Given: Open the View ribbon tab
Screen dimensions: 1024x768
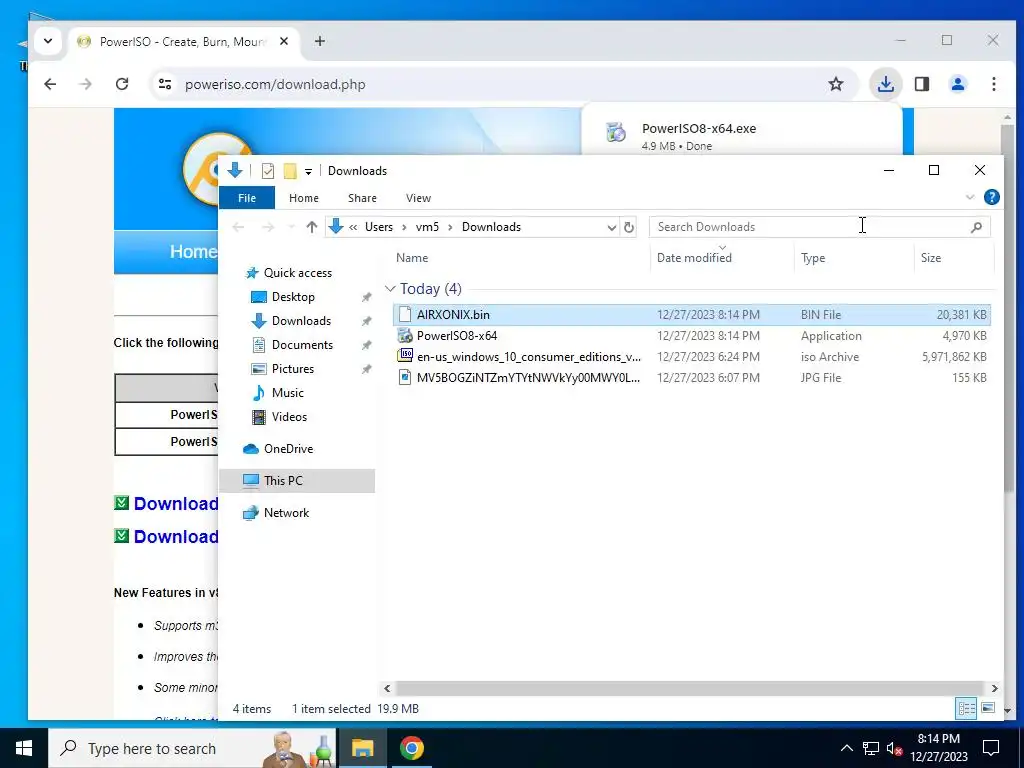Looking at the screenshot, I should coord(418,198).
